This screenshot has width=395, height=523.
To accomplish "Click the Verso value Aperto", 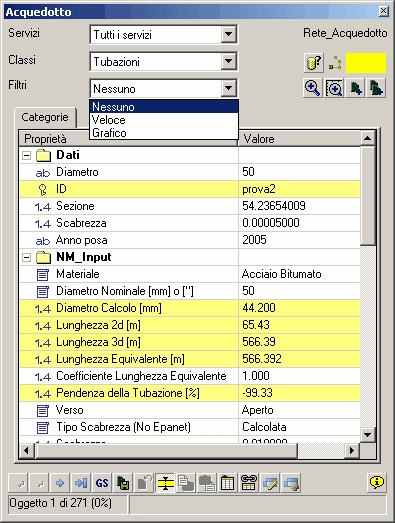I will (x=258, y=410).
